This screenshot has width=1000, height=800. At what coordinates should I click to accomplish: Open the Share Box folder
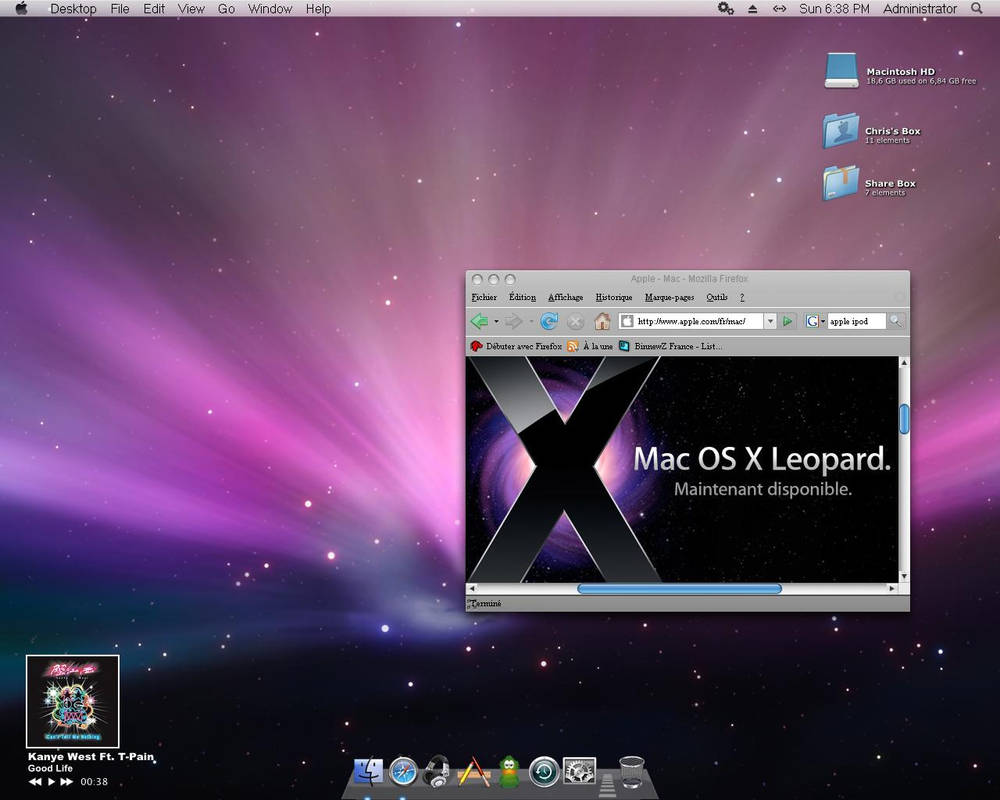pos(841,184)
